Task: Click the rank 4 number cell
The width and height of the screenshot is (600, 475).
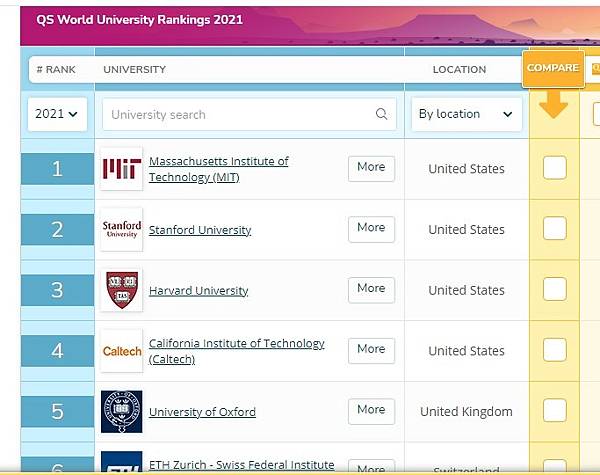Action: (x=57, y=351)
